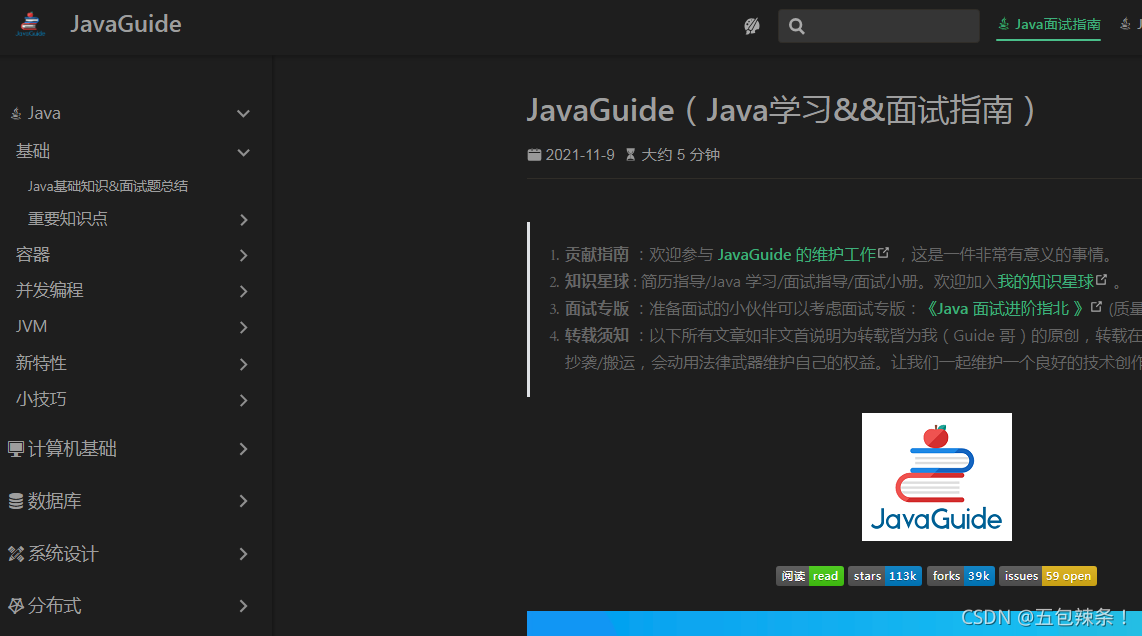1142x636 pixels.
Task: Select the 并发编程 sidebar label
Action: 50,290
